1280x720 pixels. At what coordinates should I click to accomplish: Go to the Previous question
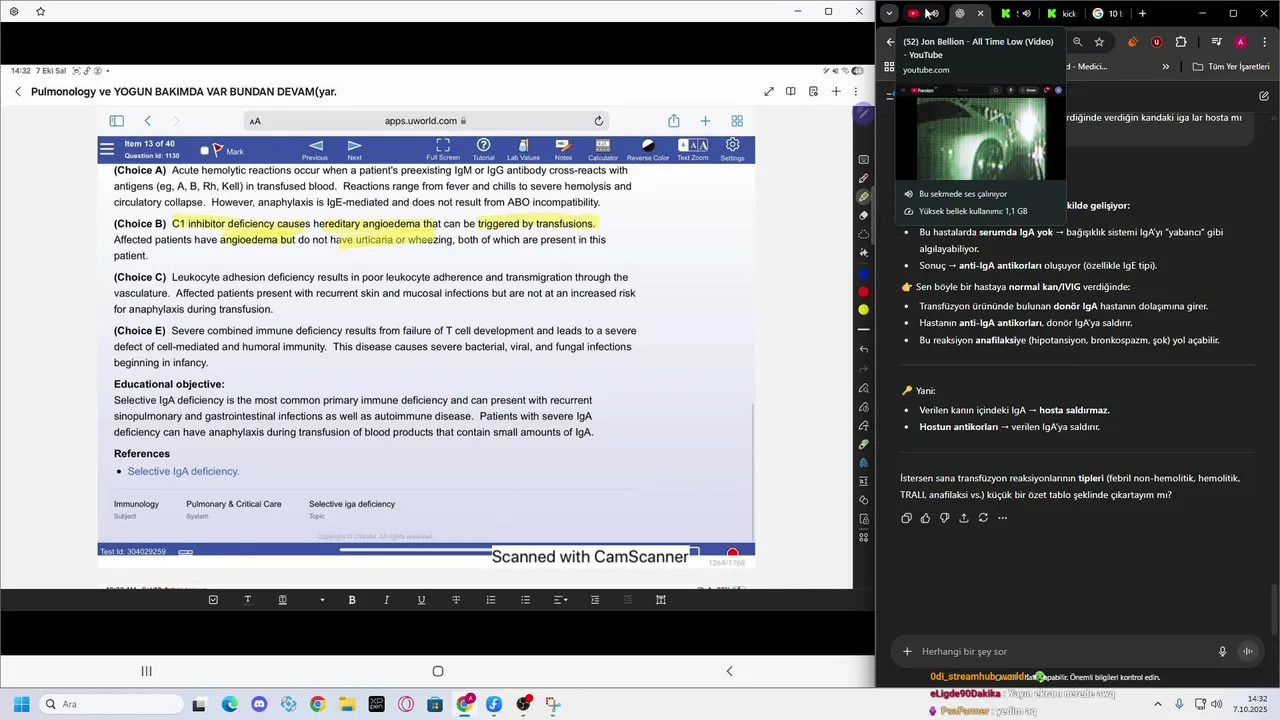coord(315,150)
